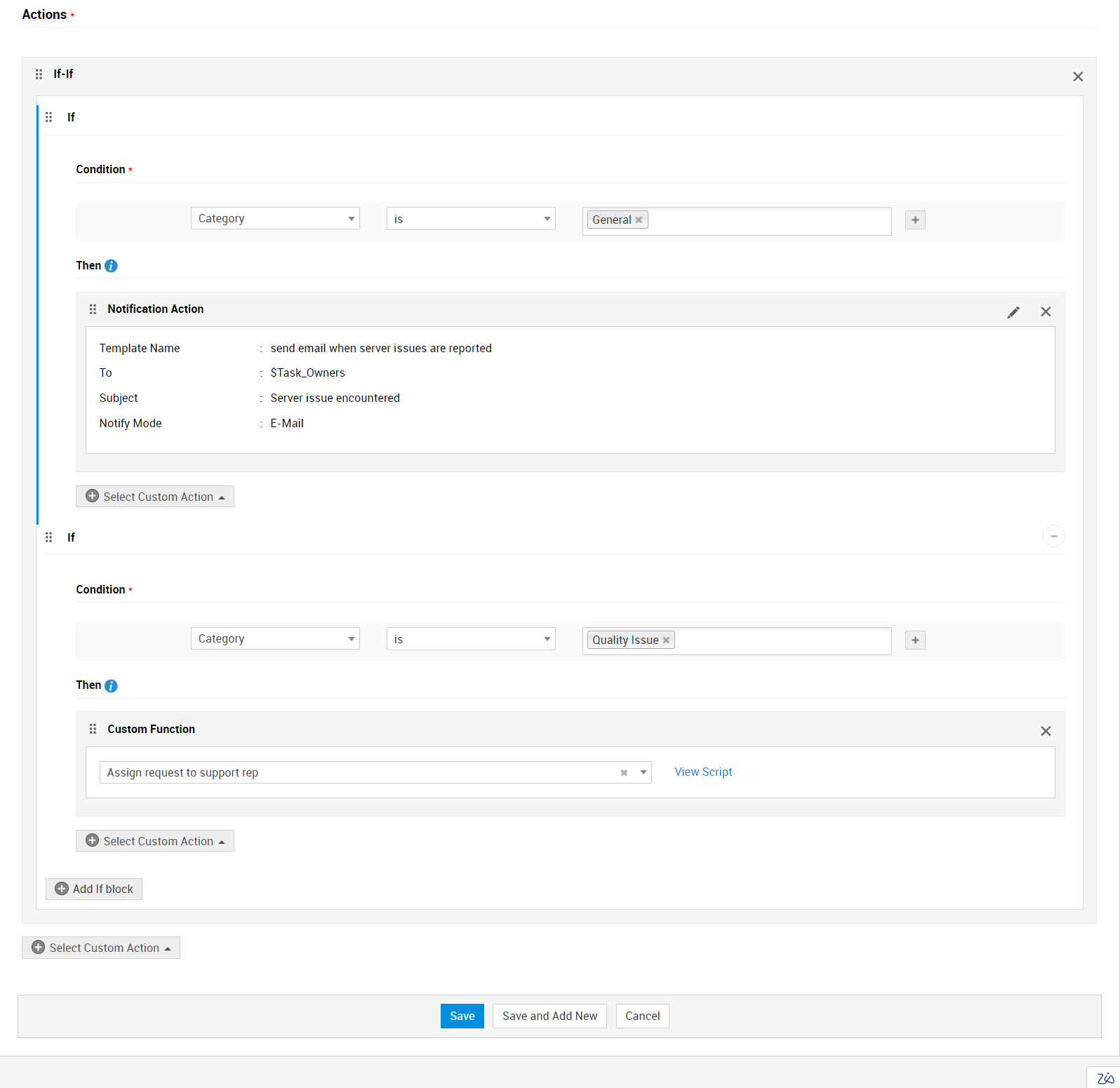Click the Then info icon under General condition
Viewport: 1120px width, 1088px height.
(x=111, y=266)
